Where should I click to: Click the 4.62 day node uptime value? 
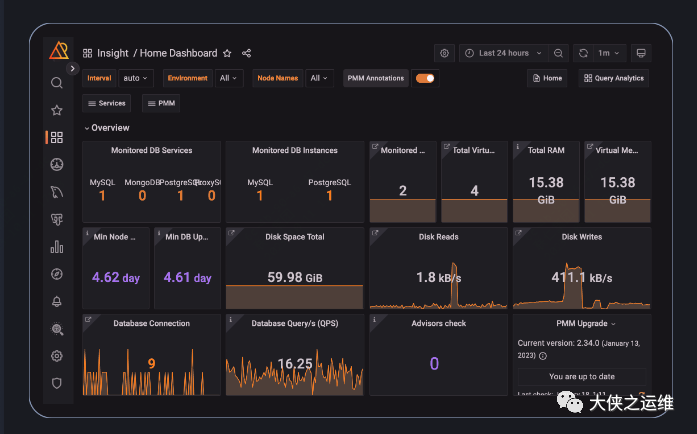point(116,277)
